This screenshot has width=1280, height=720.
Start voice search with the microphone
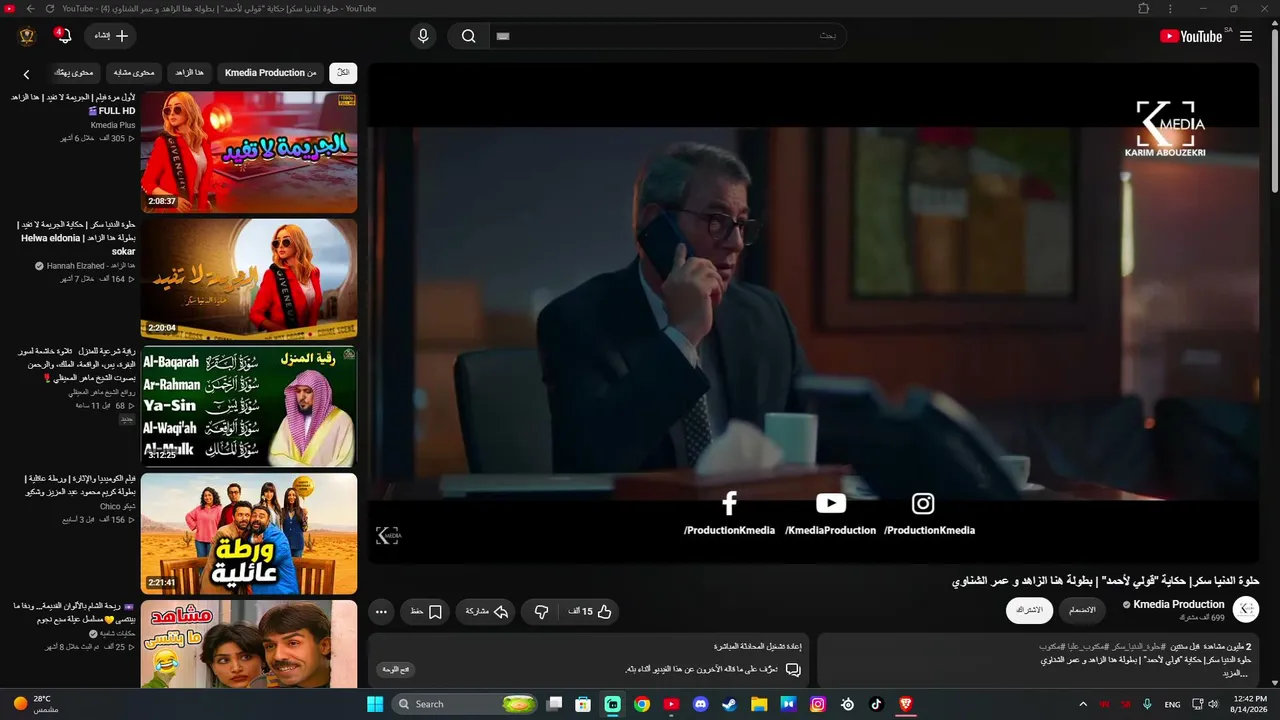423,36
